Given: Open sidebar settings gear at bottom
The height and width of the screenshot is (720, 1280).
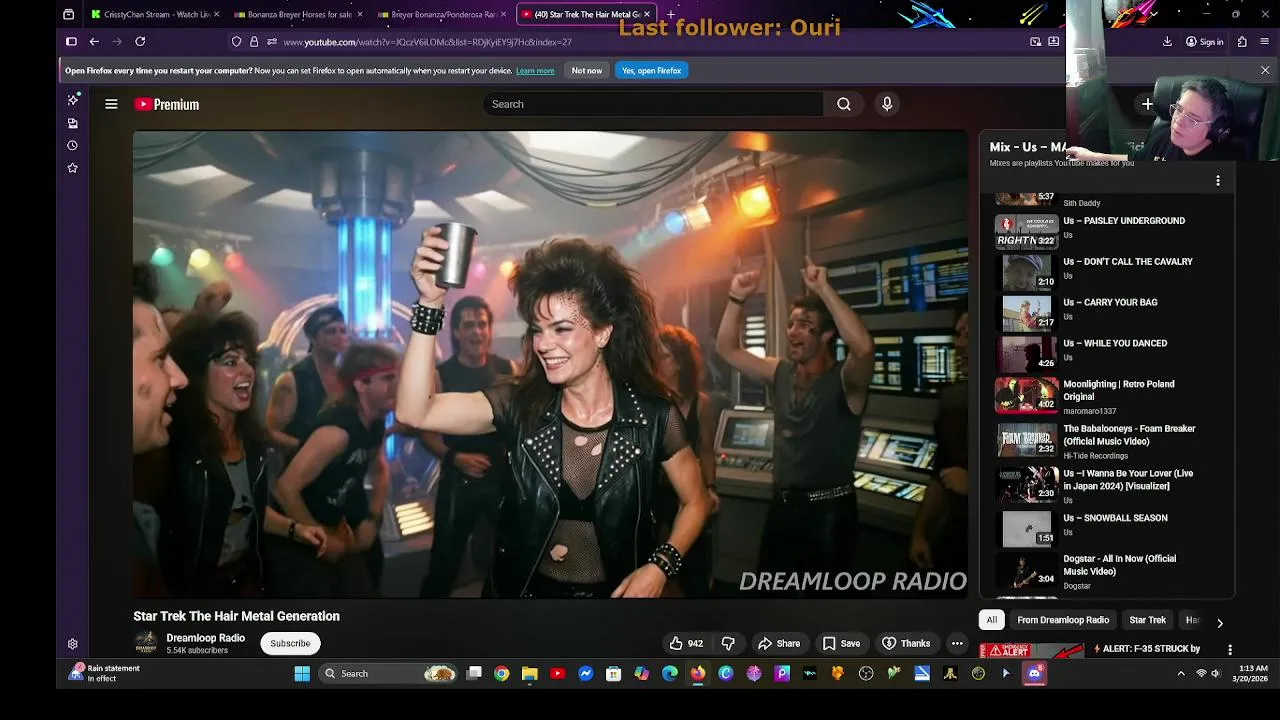Looking at the screenshot, I should click(x=72, y=644).
